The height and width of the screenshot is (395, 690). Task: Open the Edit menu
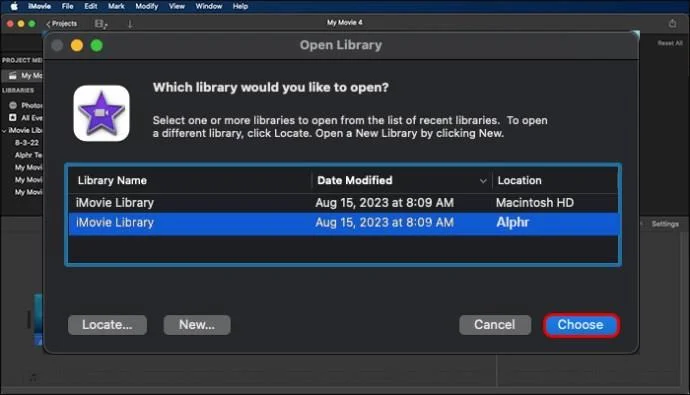(91, 6)
